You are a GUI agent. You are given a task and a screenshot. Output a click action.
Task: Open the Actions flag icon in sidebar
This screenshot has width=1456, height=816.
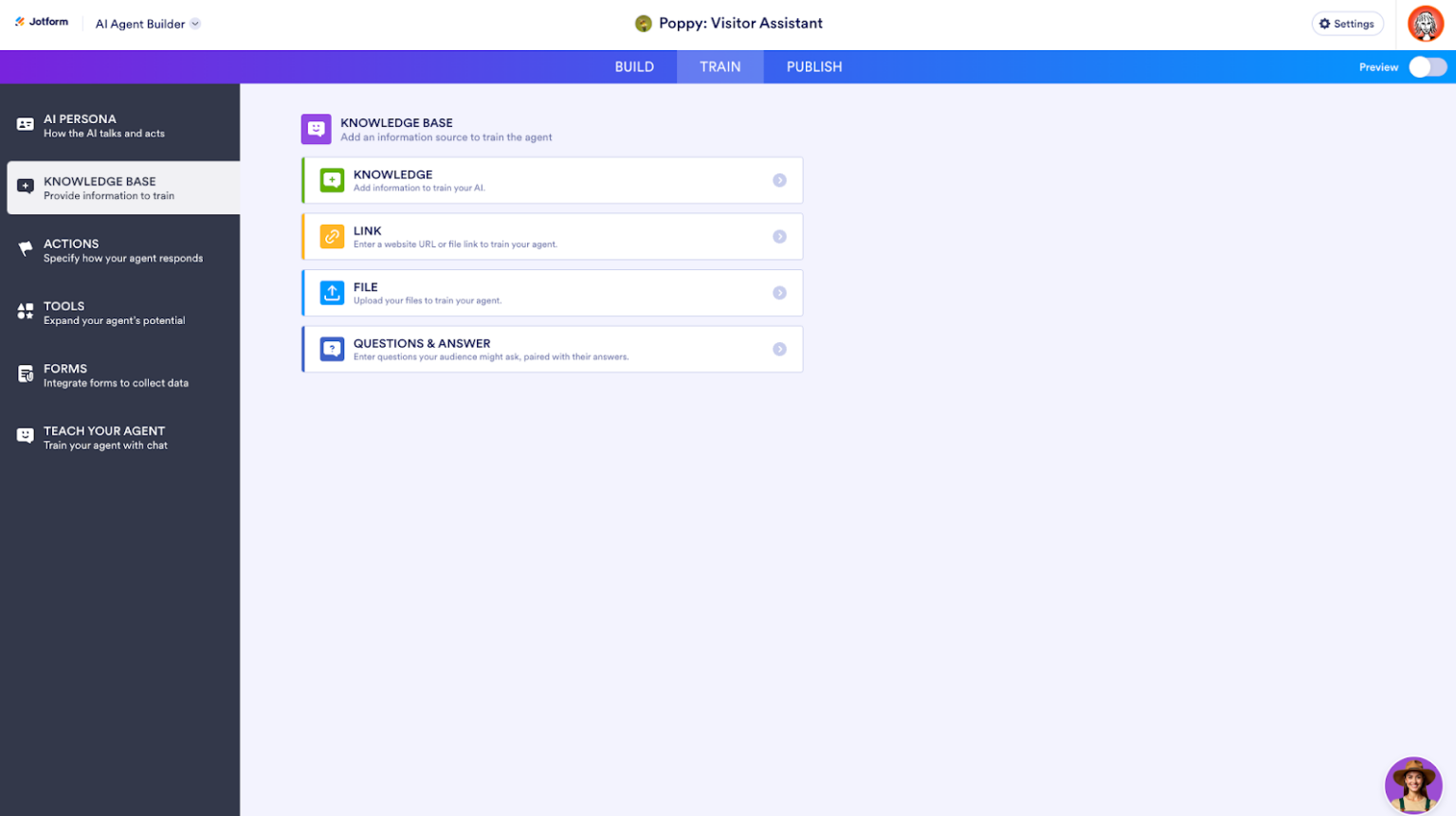tap(23, 249)
